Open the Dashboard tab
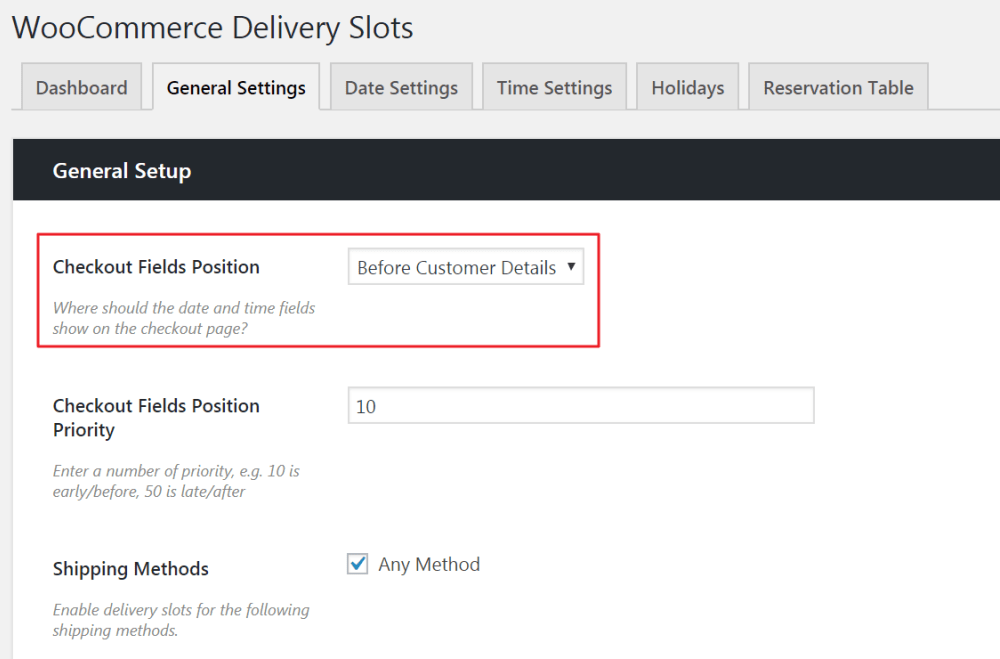 click(81, 88)
